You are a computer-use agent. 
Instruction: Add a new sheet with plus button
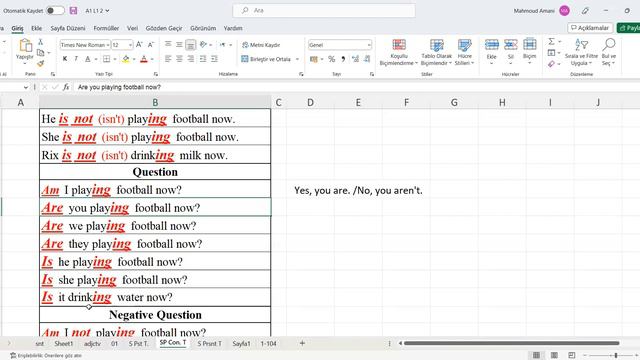pyautogui.click(x=302, y=343)
